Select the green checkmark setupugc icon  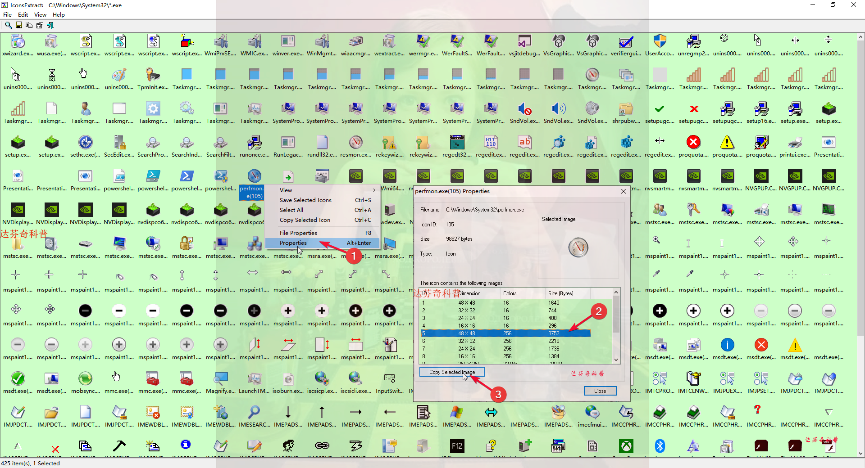[x=660, y=109]
